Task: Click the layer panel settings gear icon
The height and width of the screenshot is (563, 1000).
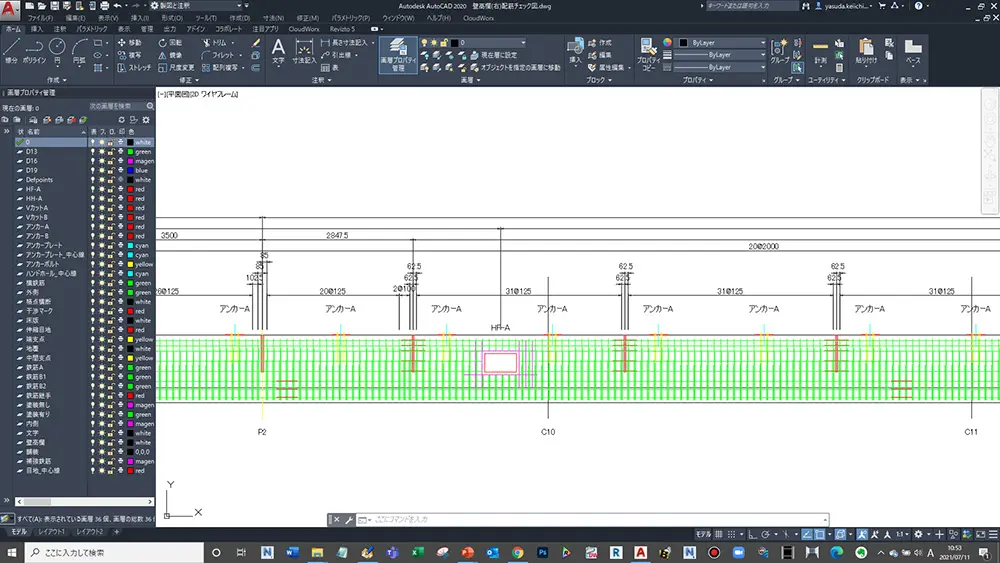Action: [146, 119]
